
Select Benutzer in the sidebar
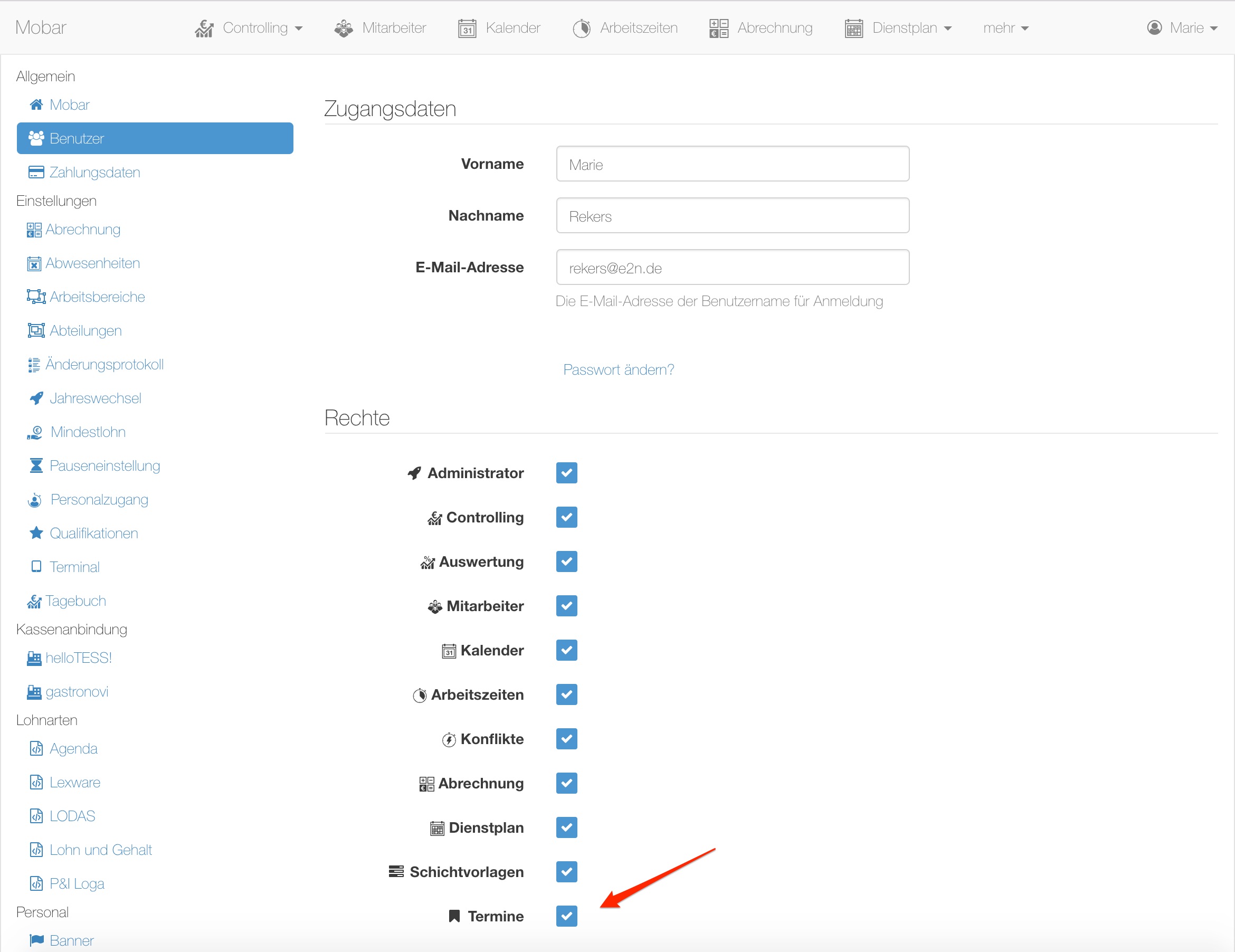[154, 138]
